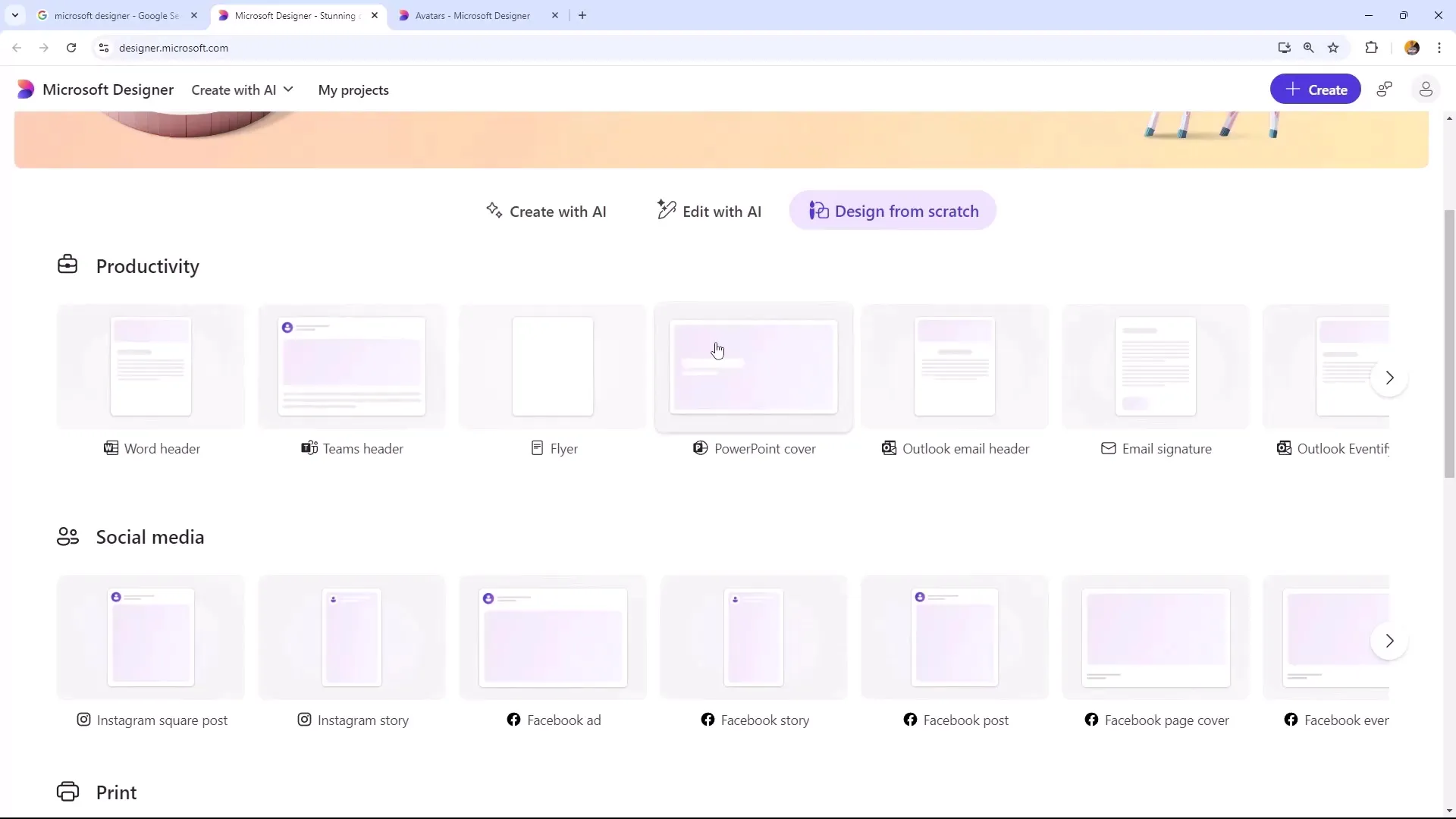1456x819 pixels.
Task: Click Facebook icon beside Facebook story
Action: [x=708, y=720]
